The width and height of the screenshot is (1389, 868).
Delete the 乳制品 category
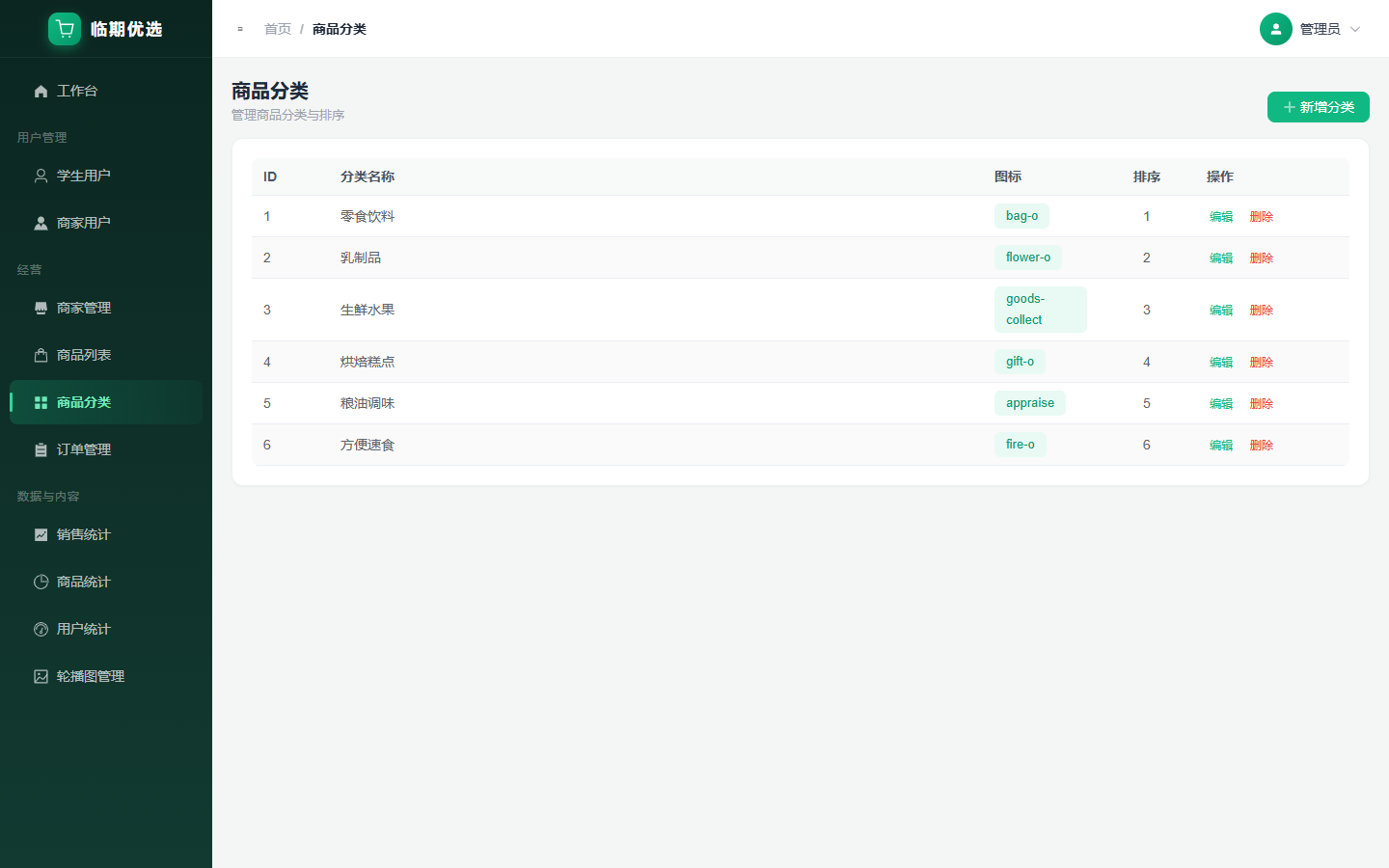point(1262,258)
